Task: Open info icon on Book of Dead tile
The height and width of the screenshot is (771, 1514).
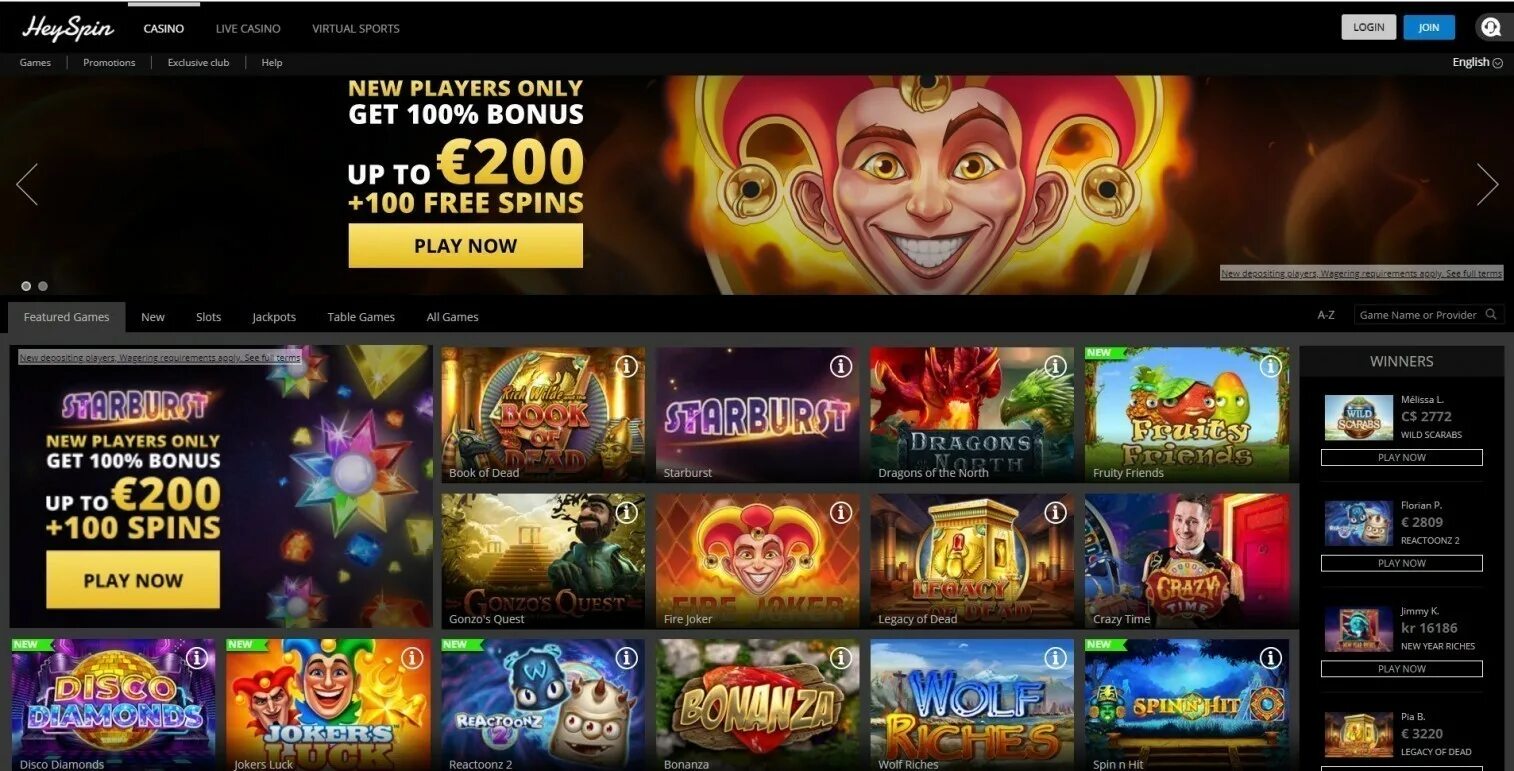Action: (626, 367)
